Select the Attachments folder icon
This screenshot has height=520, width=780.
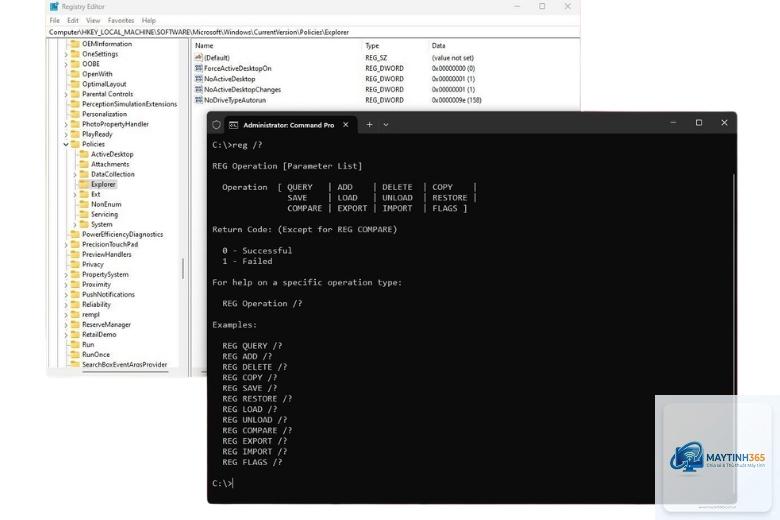click(84, 164)
